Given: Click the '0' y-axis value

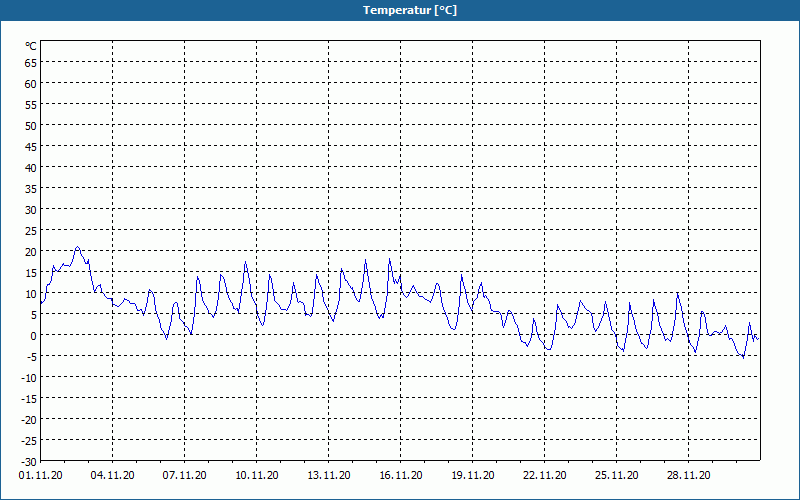Looking at the screenshot, I should (x=34, y=336).
